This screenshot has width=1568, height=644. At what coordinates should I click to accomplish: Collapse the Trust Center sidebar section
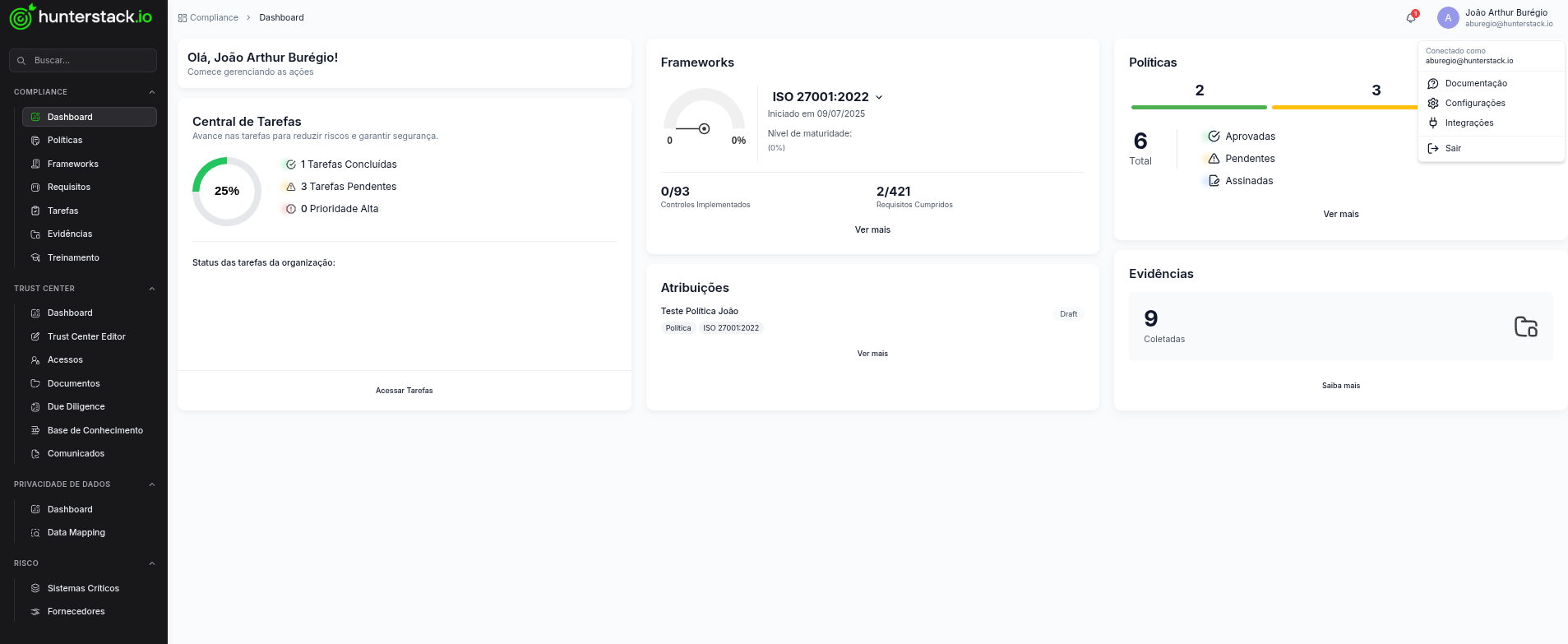(x=152, y=289)
